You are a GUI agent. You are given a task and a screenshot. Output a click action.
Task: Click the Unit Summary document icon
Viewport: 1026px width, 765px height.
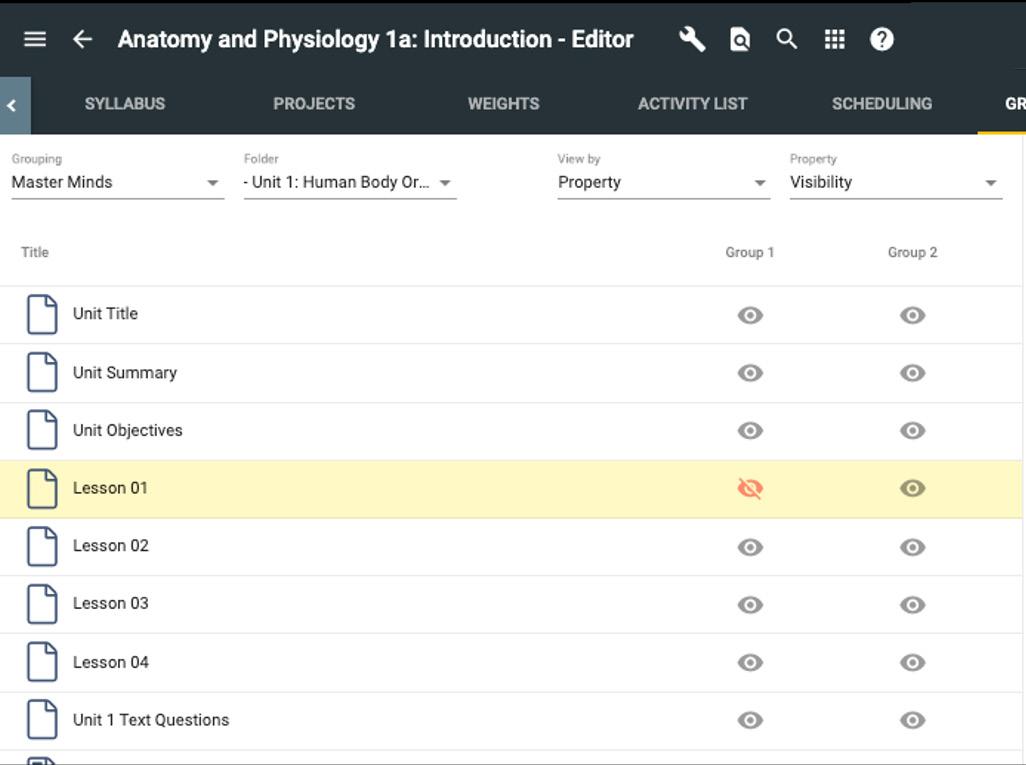click(x=42, y=372)
